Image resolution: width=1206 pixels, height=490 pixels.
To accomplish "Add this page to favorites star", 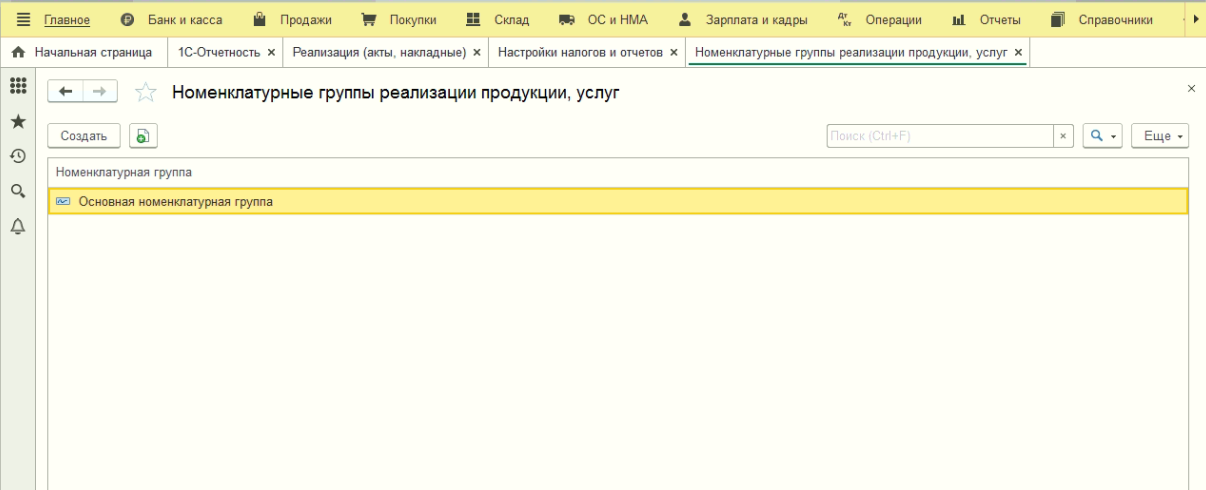I will point(145,92).
